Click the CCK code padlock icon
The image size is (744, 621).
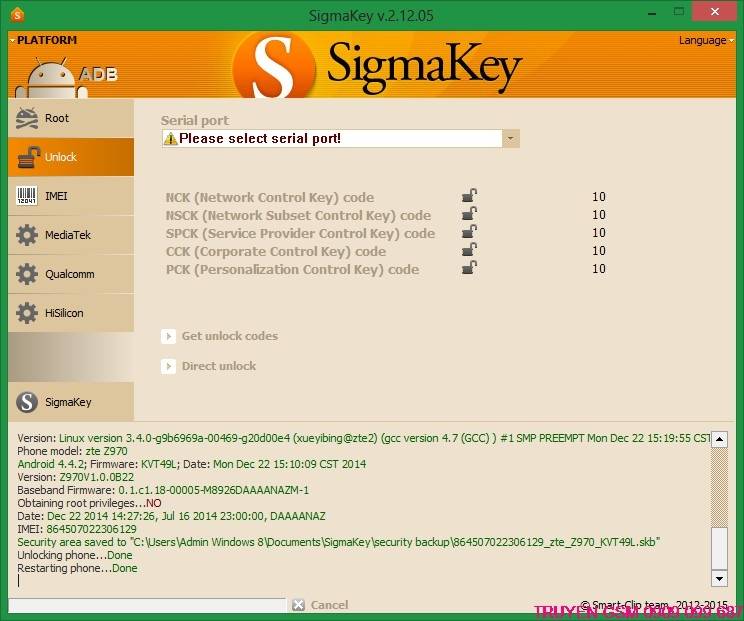[469, 250]
